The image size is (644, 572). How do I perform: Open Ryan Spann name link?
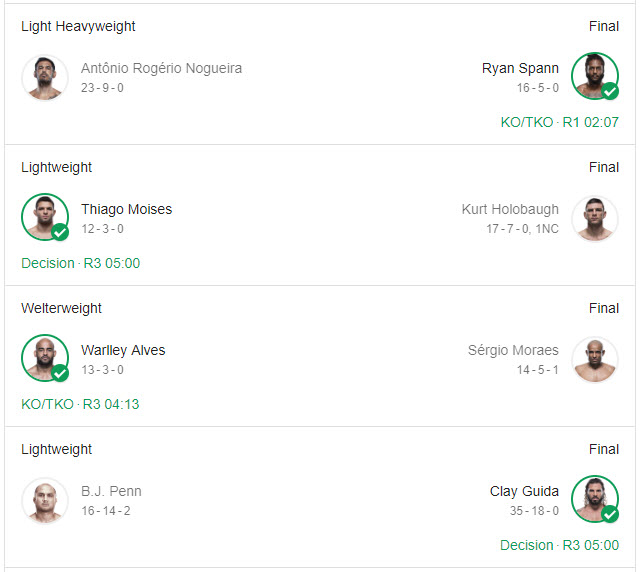(520, 68)
